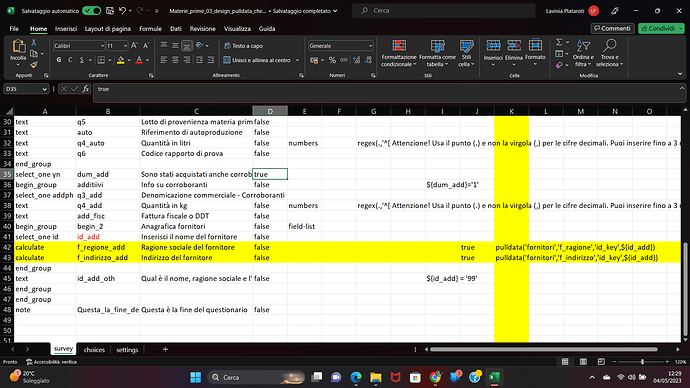
Task: Apply the percent style format icon
Action: coord(332,60)
